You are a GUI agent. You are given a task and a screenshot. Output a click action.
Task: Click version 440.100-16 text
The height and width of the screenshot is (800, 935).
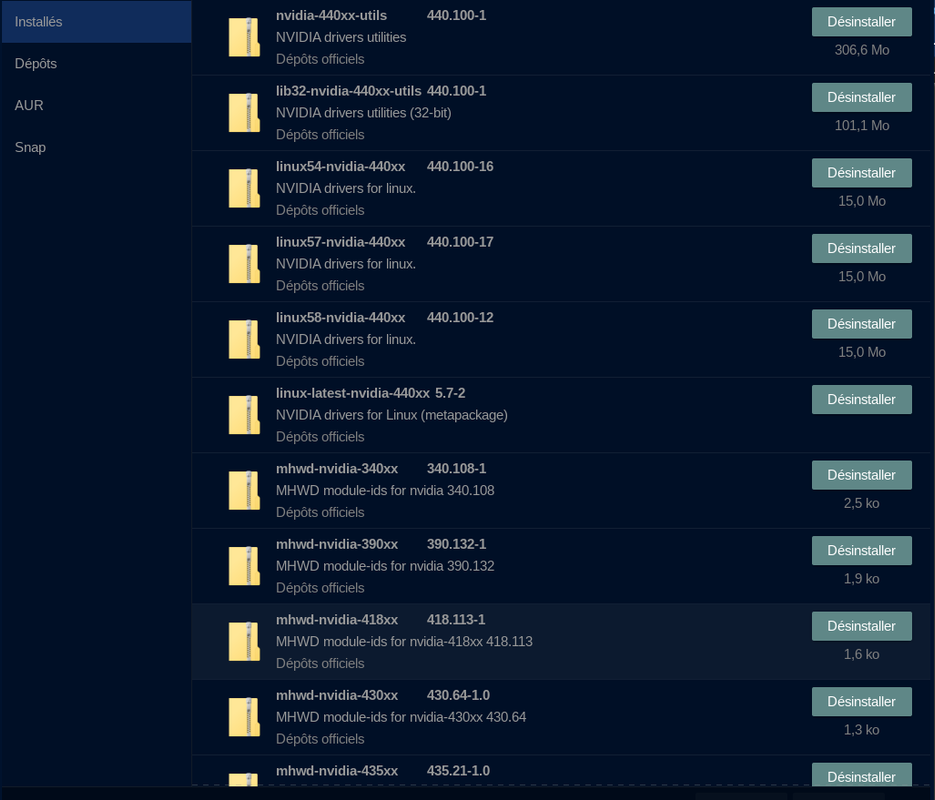[460, 166]
